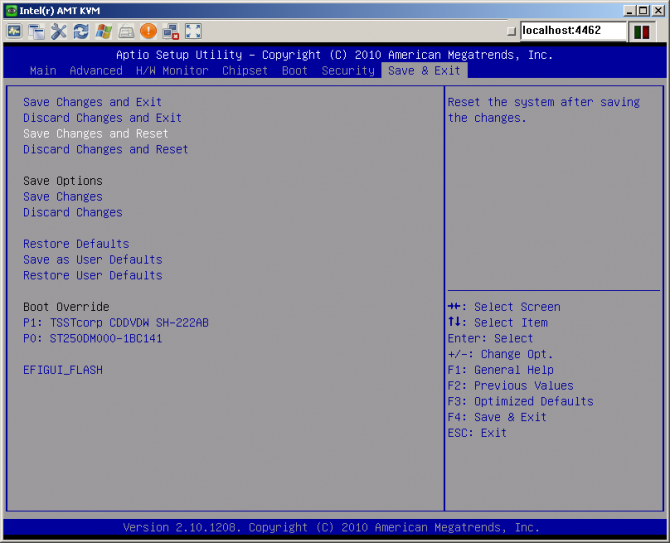Screen dimensions: 670x543
Task: Click the 'Save Options' heading
Action: (63, 181)
